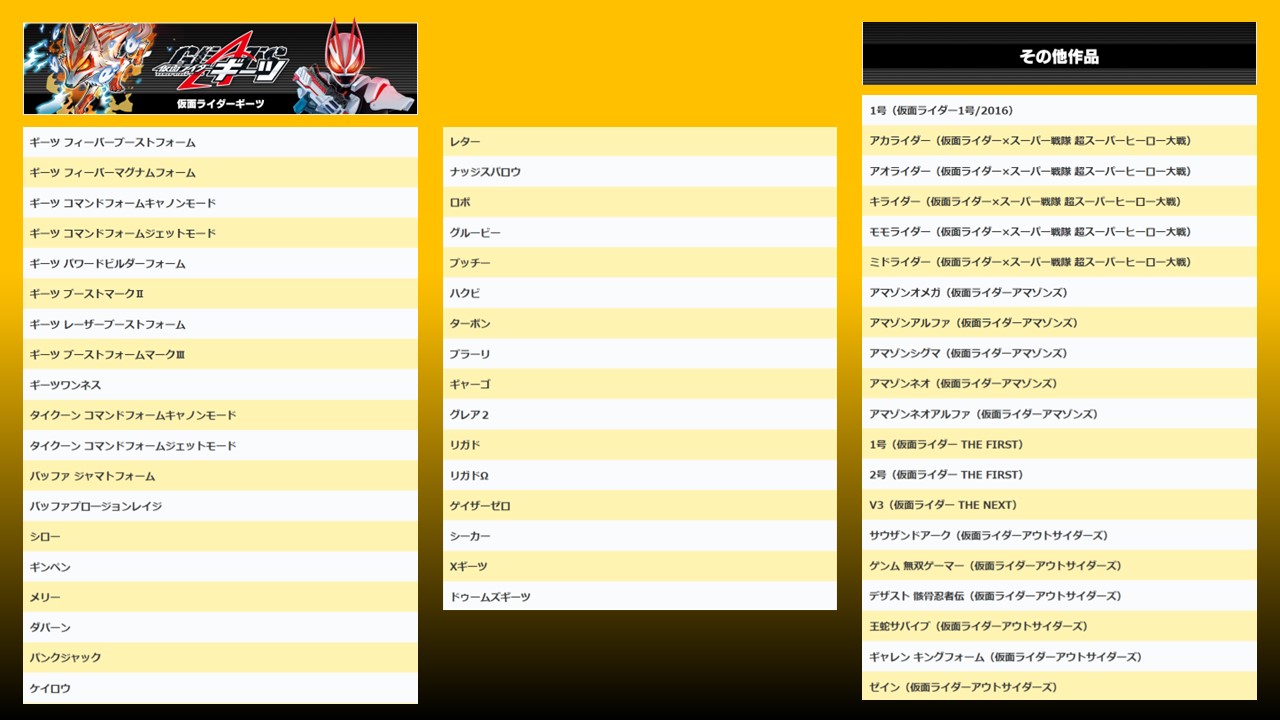
Task: Select シーカー row
Action: tap(640, 536)
